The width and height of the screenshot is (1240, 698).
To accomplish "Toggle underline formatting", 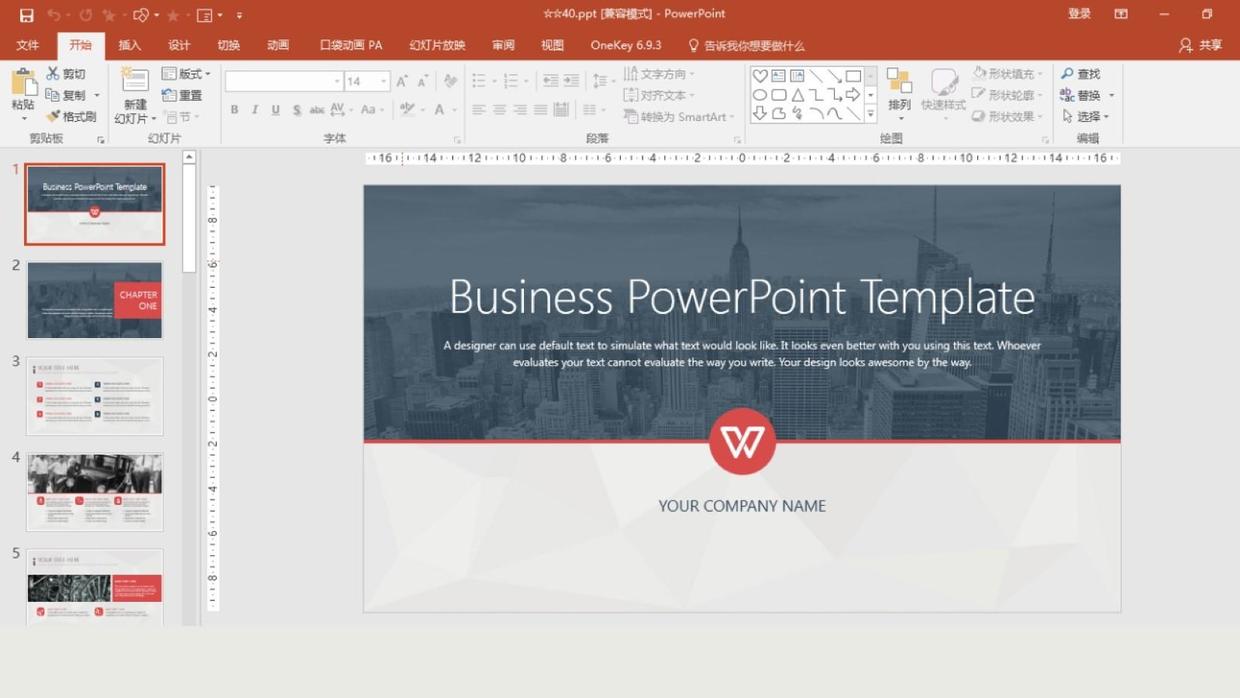I will click(276, 110).
